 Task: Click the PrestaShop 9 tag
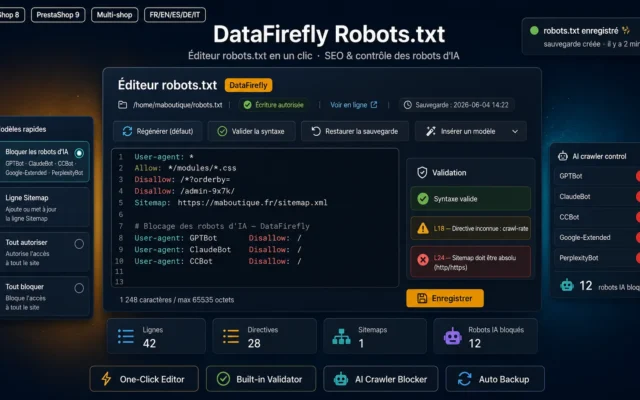click(58, 15)
